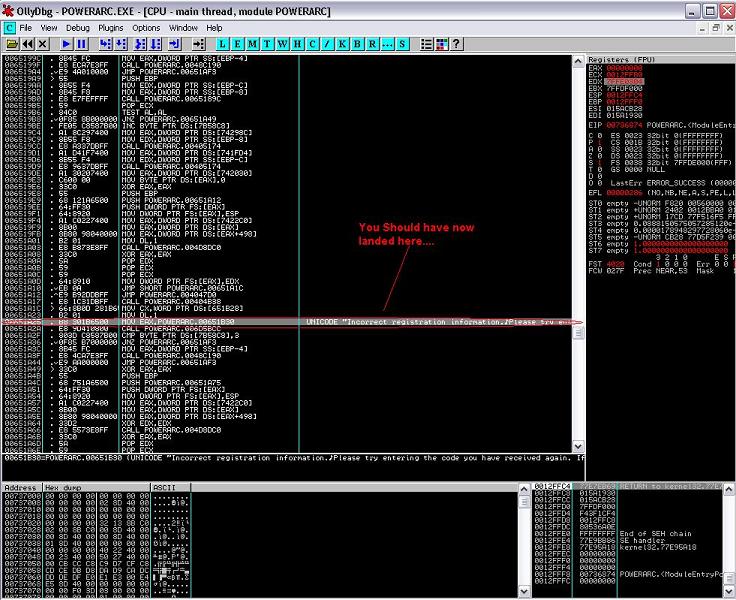Open Debugging options list icon
Viewport: 736px width, 600px height.
tap(427, 44)
